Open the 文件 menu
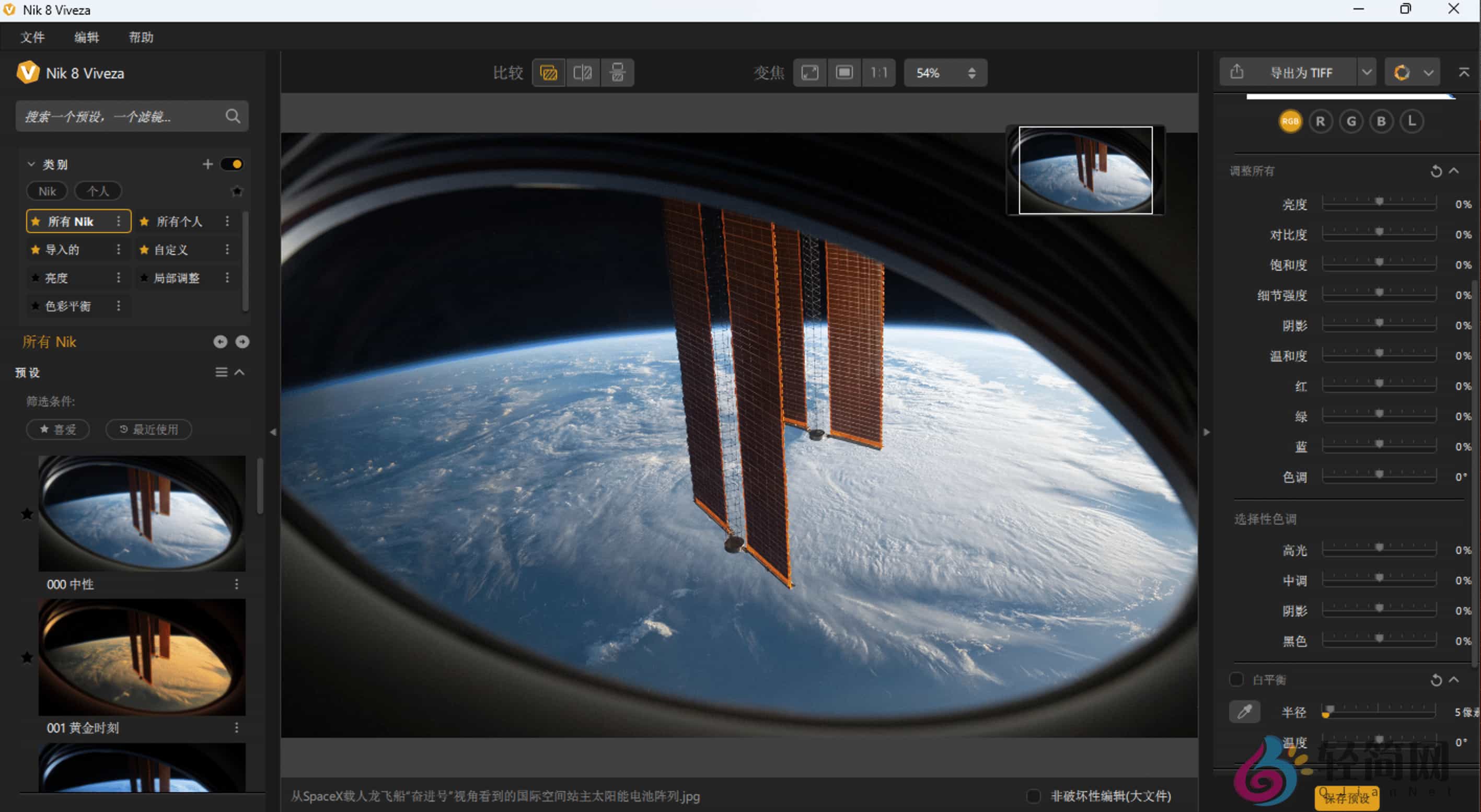 [x=32, y=37]
